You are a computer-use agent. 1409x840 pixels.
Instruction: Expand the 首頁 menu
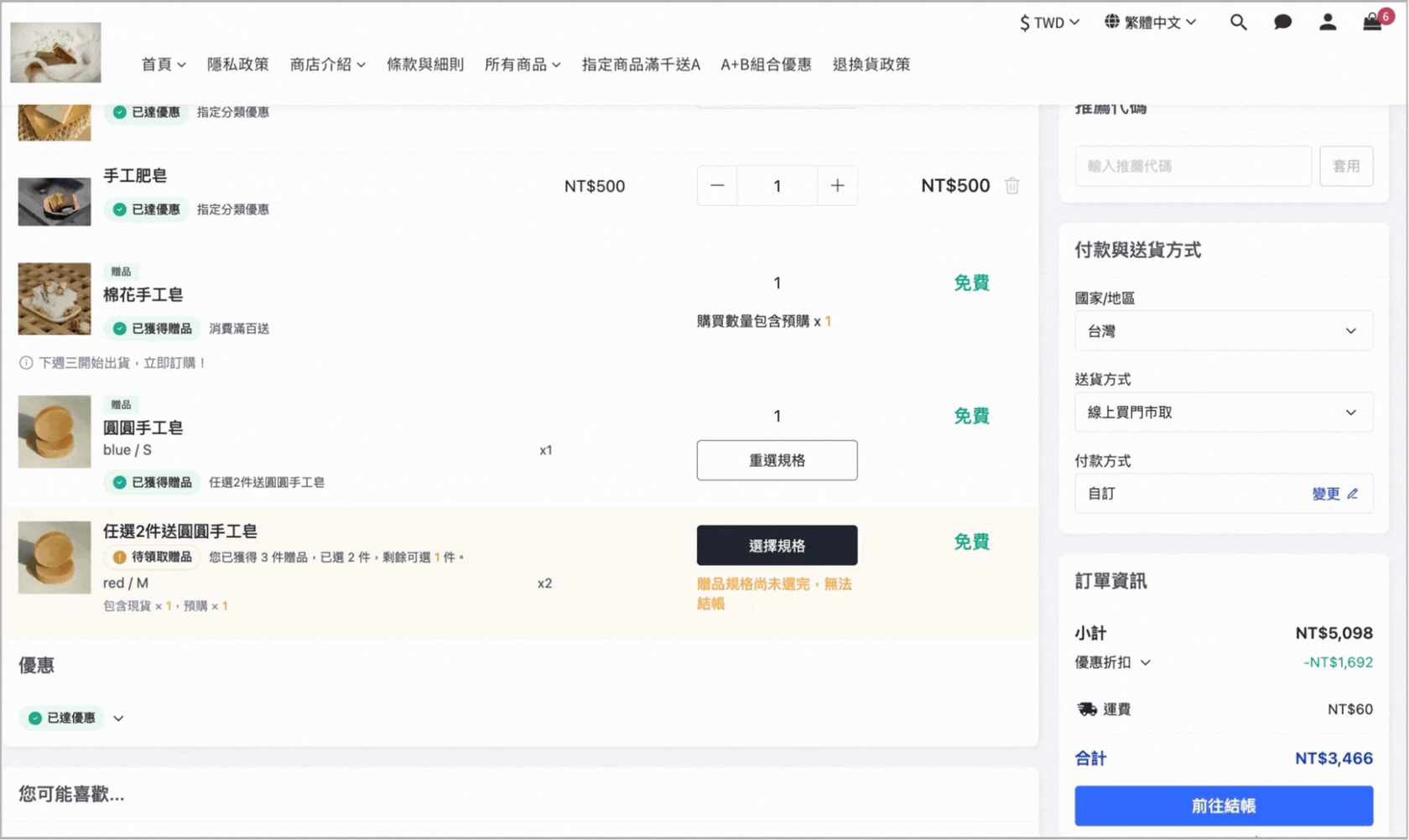[x=164, y=65]
